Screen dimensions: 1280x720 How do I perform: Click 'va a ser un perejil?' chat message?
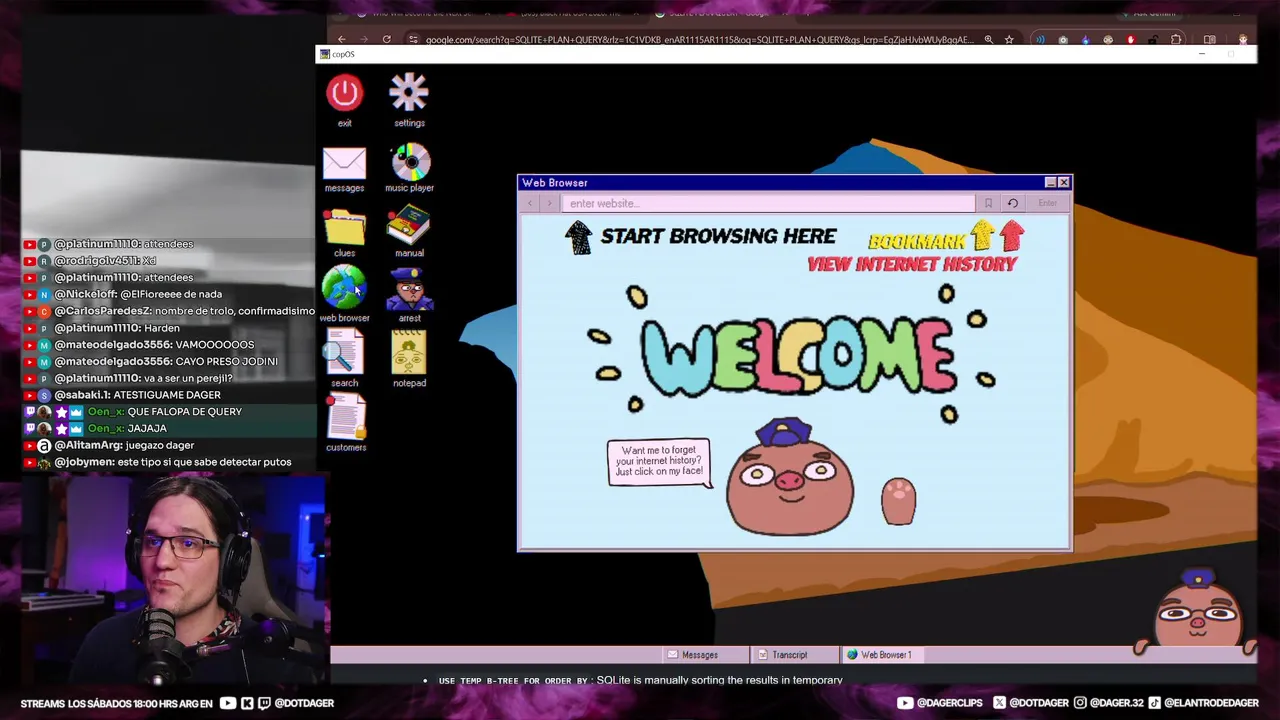[x=188, y=378]
